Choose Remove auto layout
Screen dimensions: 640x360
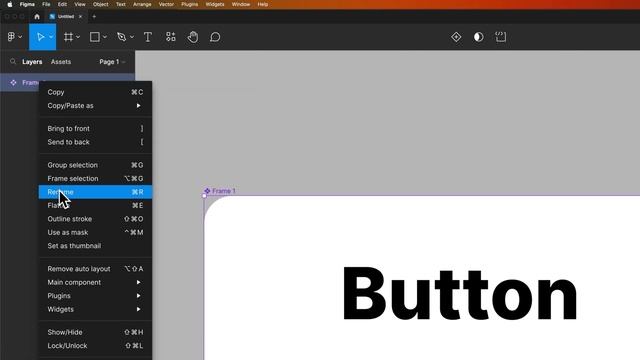click(95, 269)
